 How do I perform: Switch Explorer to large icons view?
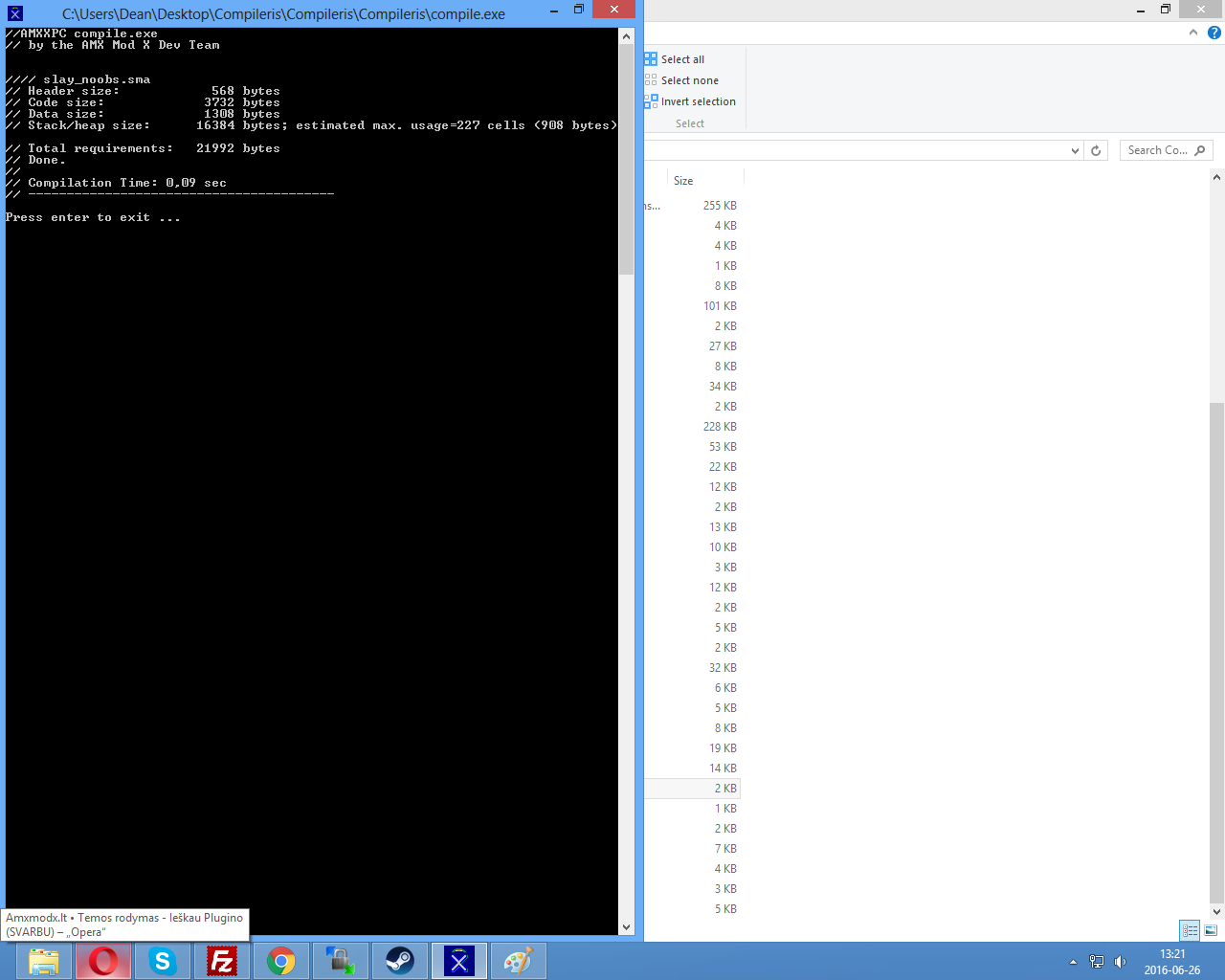1211,930
